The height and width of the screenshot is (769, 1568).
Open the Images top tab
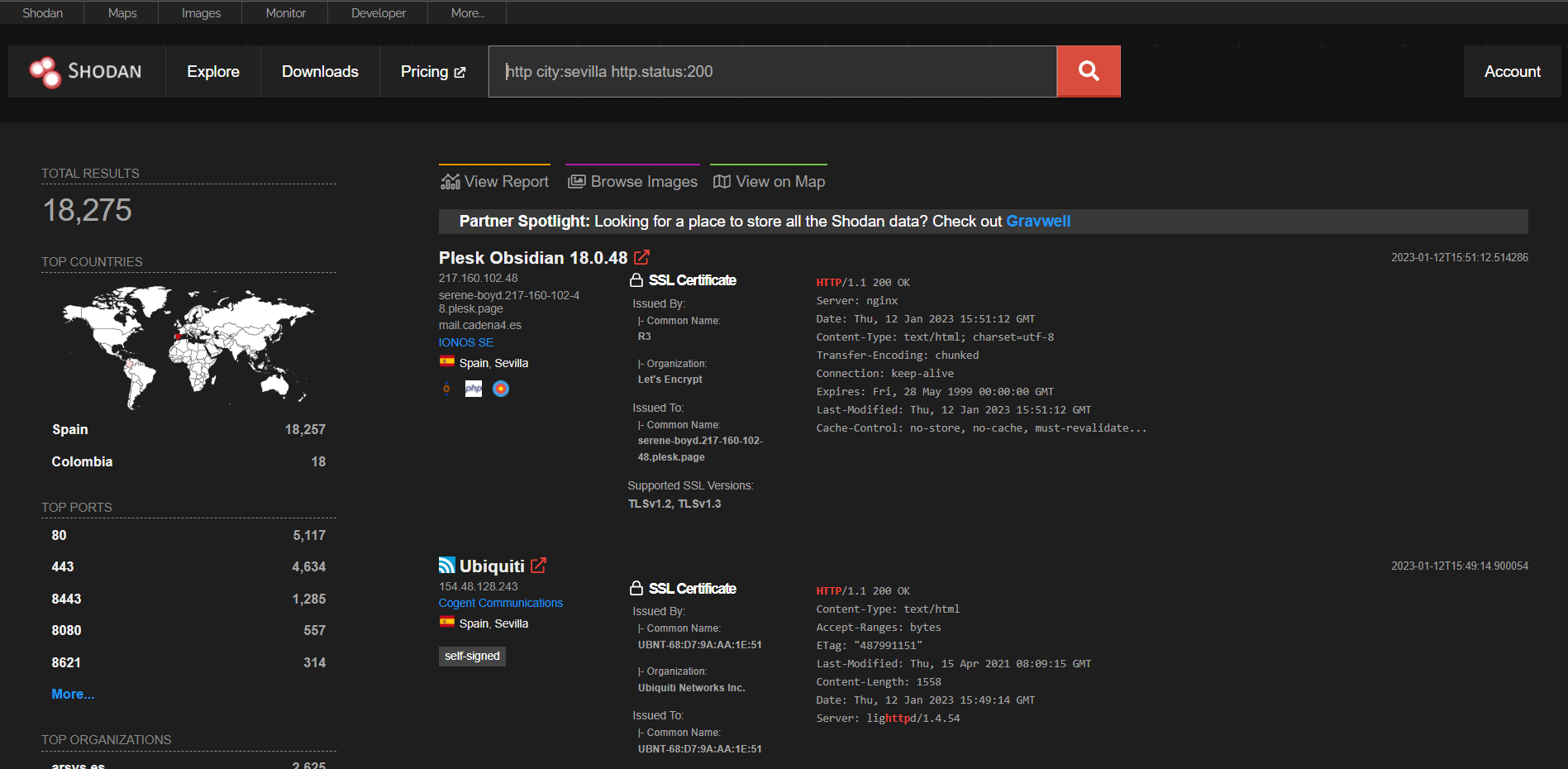[201, 13]
